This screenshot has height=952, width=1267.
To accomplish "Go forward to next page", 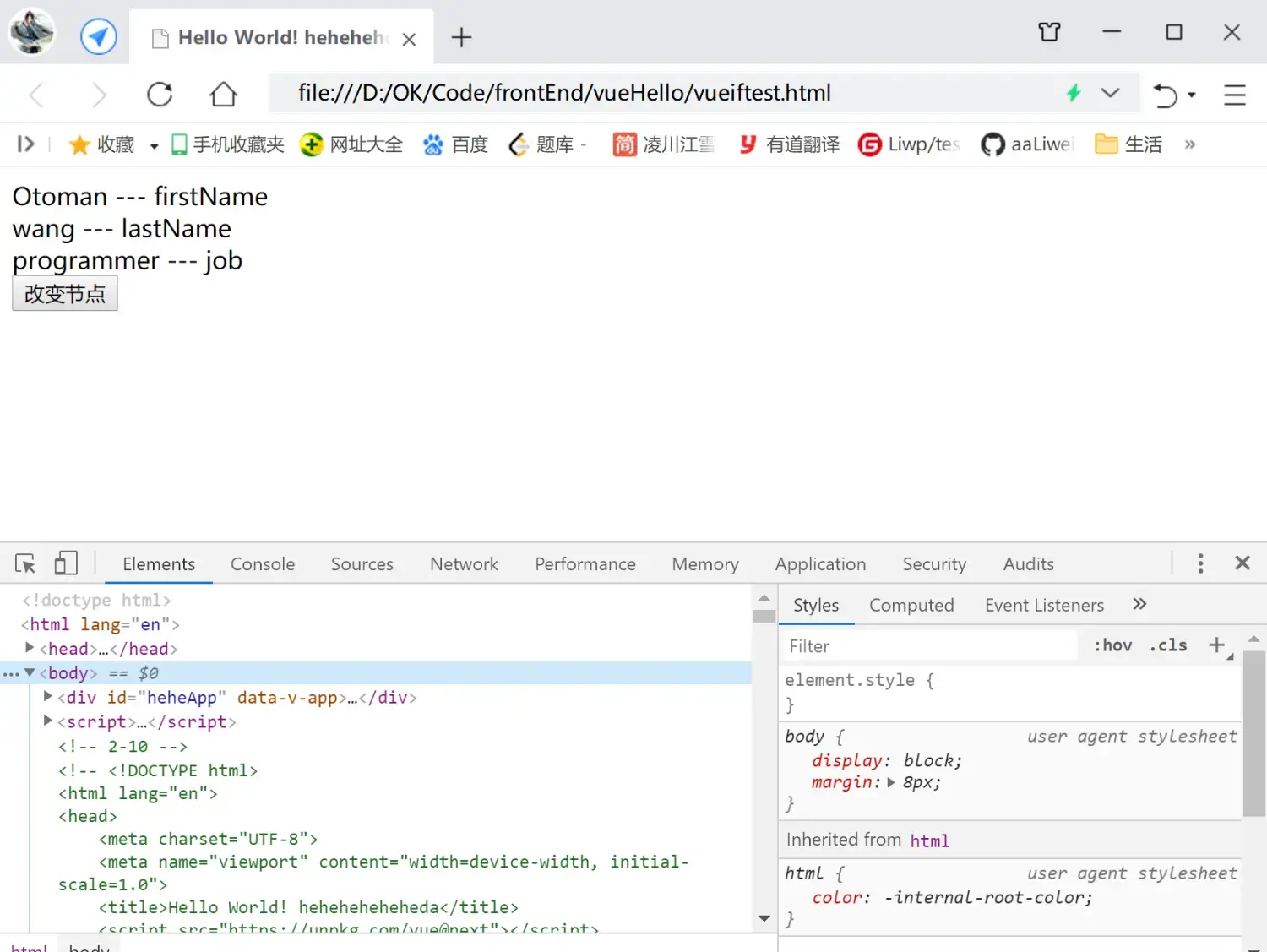I will (x=99, y=94).
